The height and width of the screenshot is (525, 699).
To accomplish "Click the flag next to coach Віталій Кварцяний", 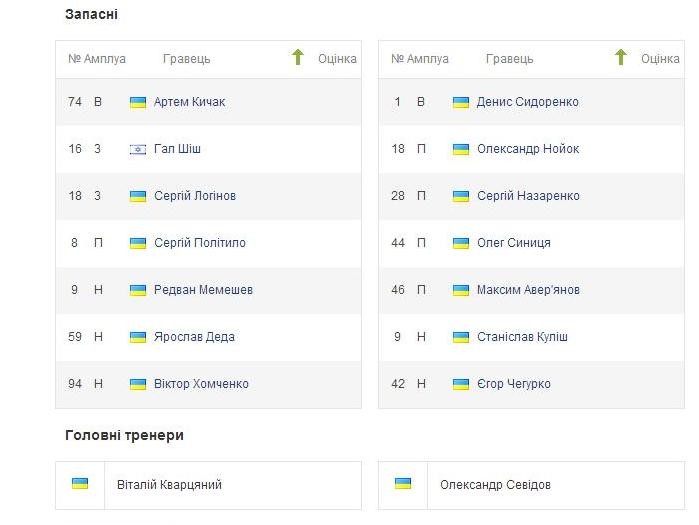I will 80,484.
